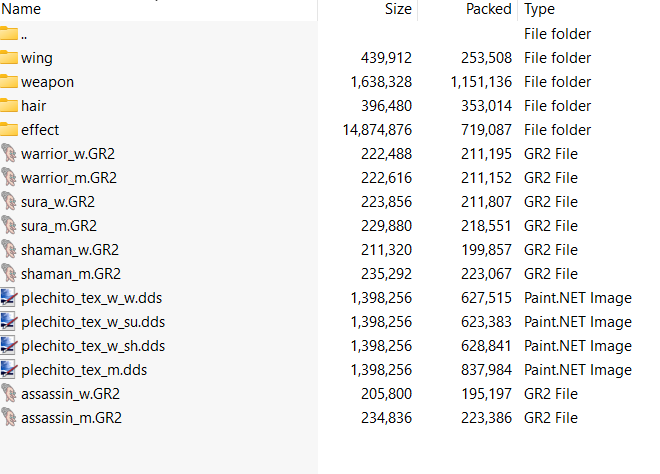Select the effect folder icon
Image resolution: width=660 pixels, height=474 pixels.
[9, 130]
